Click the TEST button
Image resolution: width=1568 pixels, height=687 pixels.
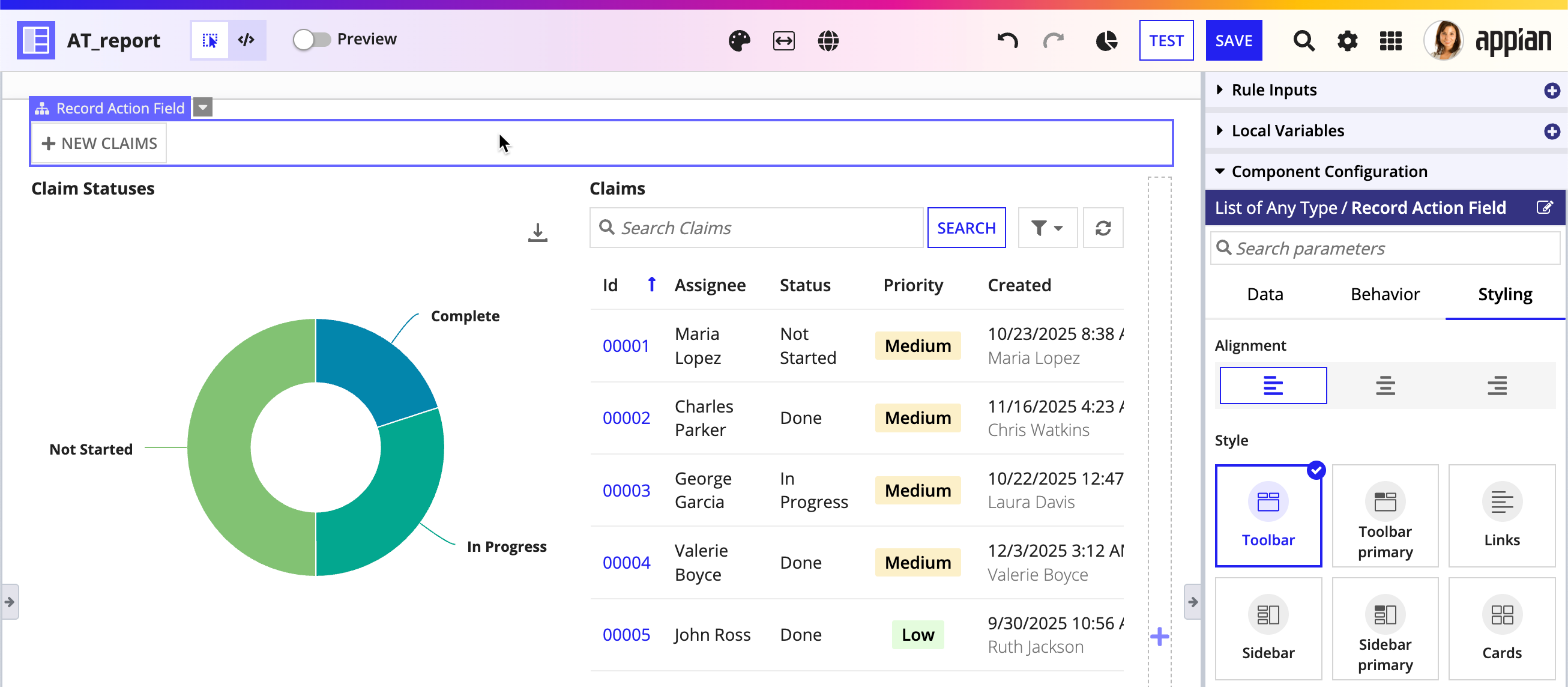coord(1166,41)
